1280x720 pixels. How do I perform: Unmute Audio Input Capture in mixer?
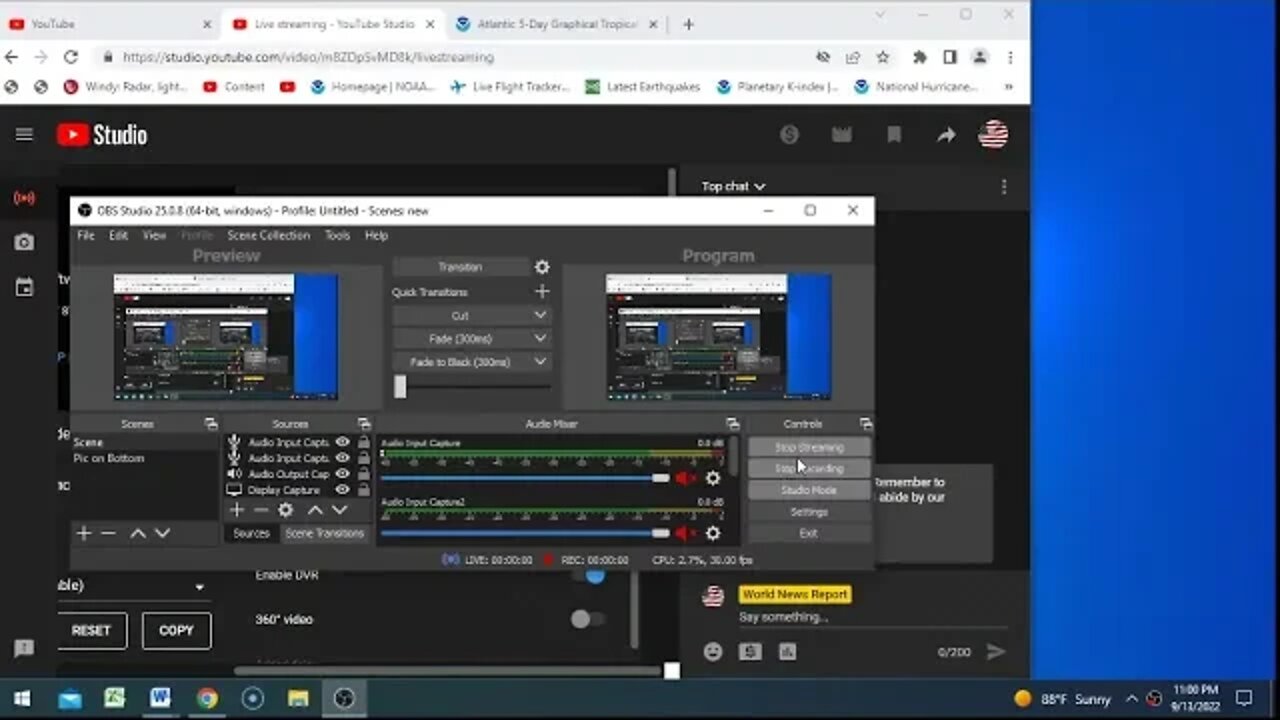(686, 479)
